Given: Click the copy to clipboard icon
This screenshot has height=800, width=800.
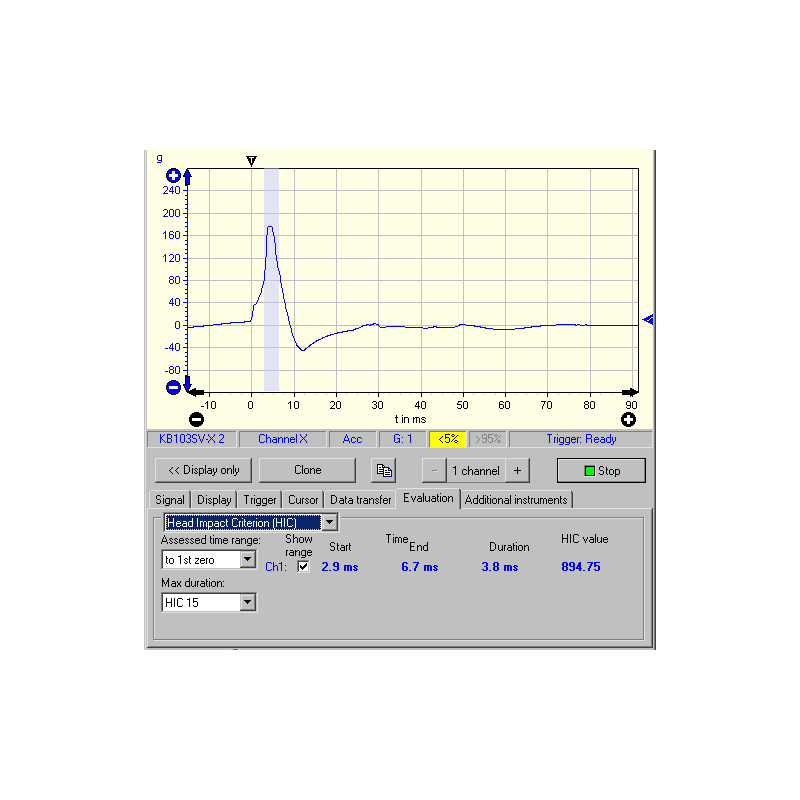Looking at the screenshot, I should 384,470.
